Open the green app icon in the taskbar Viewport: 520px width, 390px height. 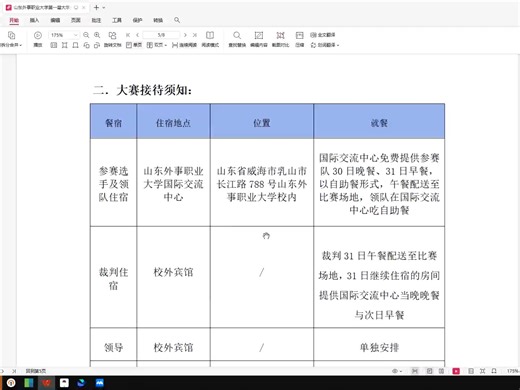(x=29, y=383)
